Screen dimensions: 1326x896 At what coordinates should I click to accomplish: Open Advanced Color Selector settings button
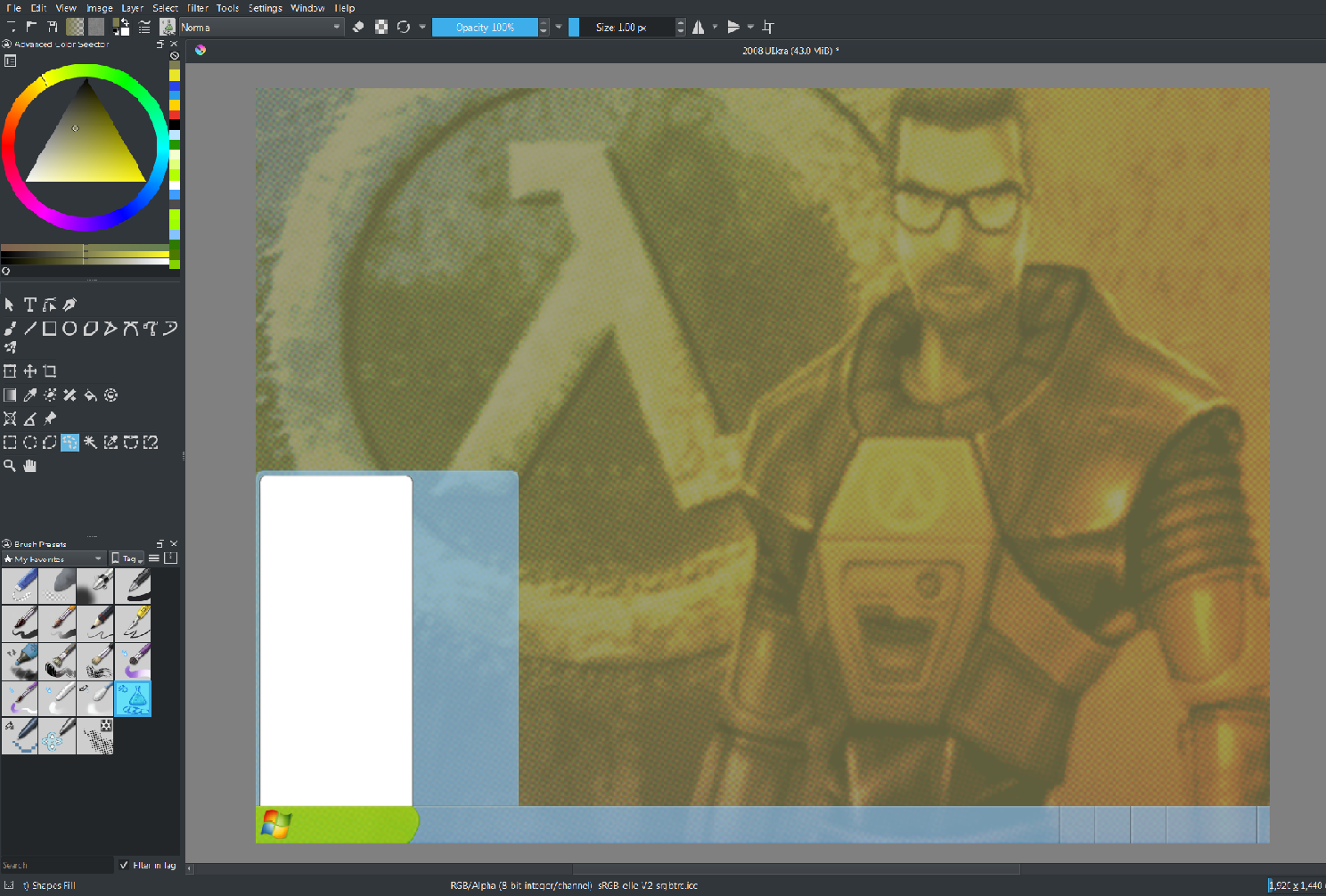[10, 61]
